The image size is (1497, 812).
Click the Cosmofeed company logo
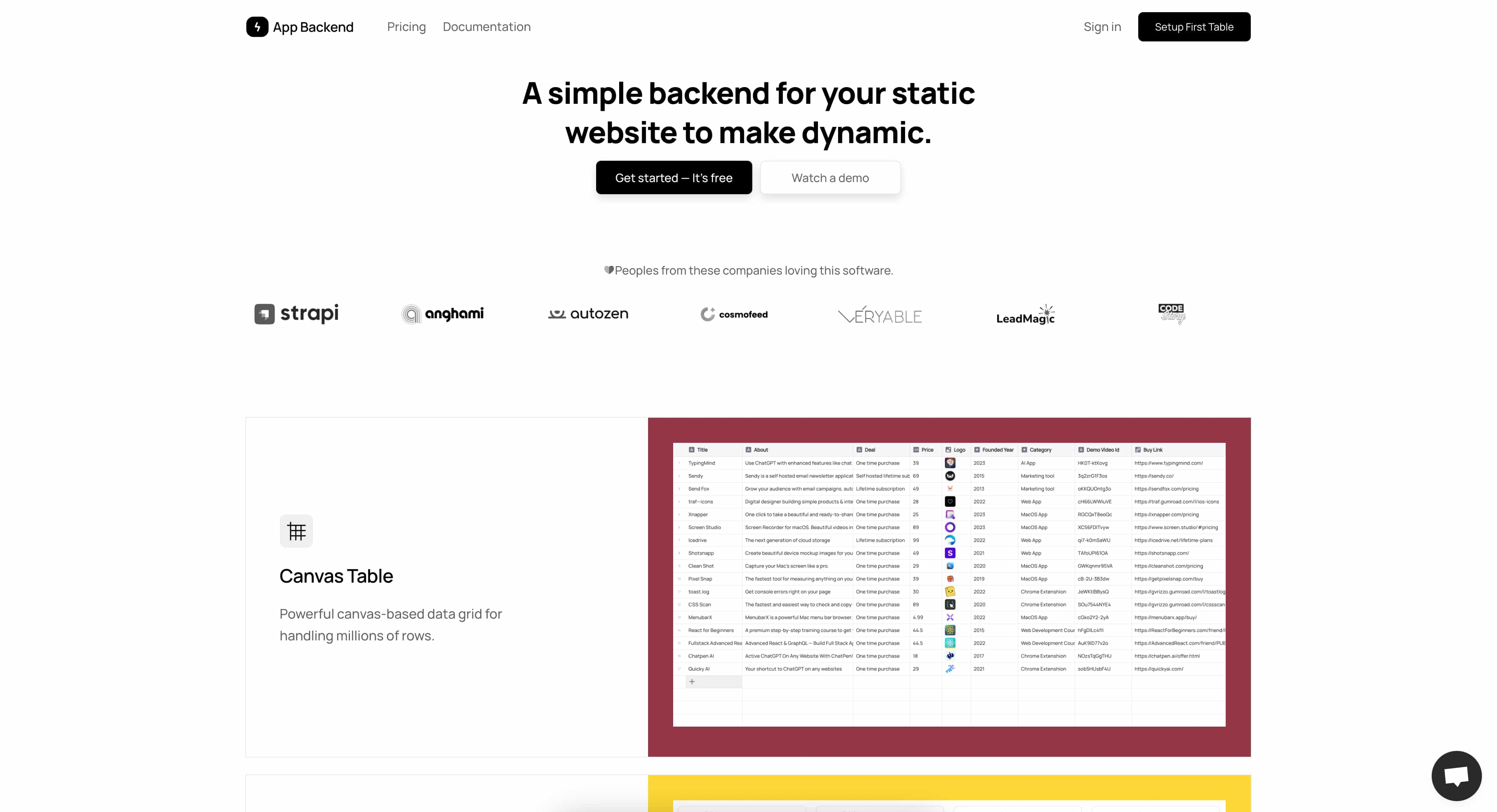pyautogui.click(x=734, y=314)
